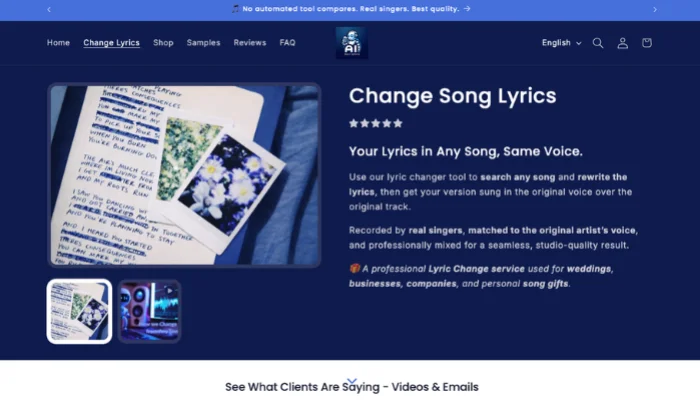Click the scroll-down chevron above testimonials

click(352, 381)
